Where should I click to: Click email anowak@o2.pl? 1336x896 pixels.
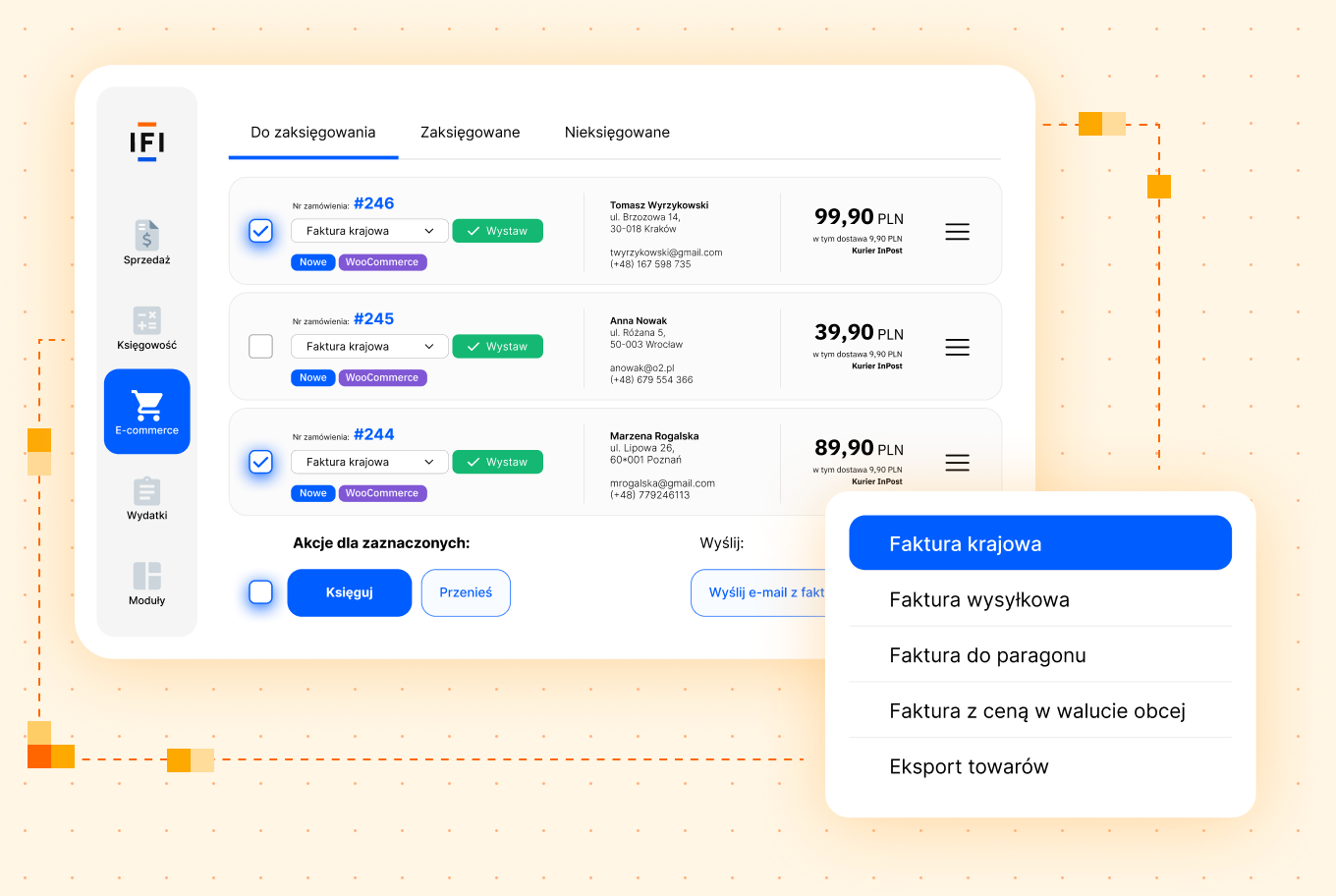coord(642,368)
